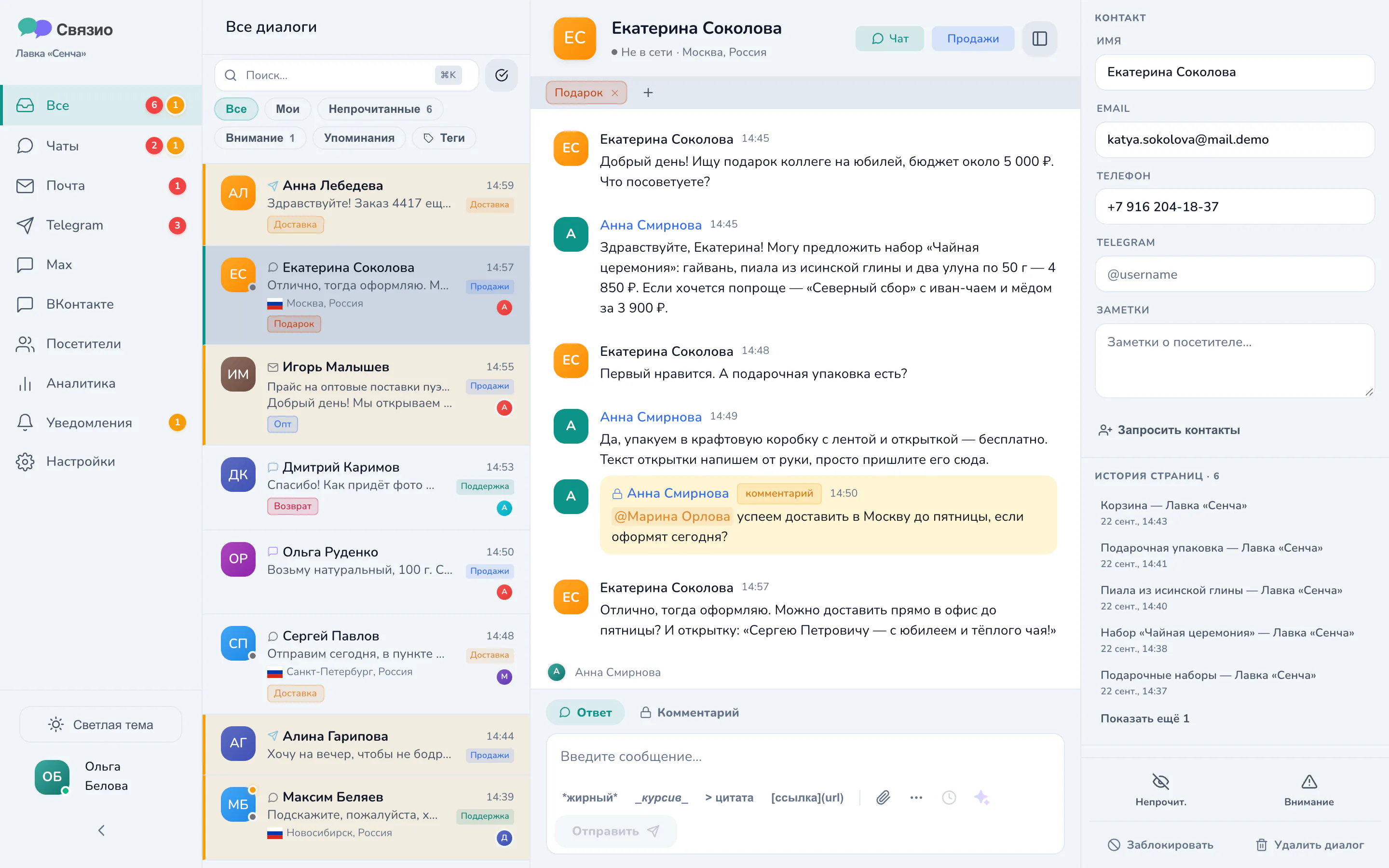Open Настройки from the sidebar
1389x868 pixels.
[x=100, y=461]
